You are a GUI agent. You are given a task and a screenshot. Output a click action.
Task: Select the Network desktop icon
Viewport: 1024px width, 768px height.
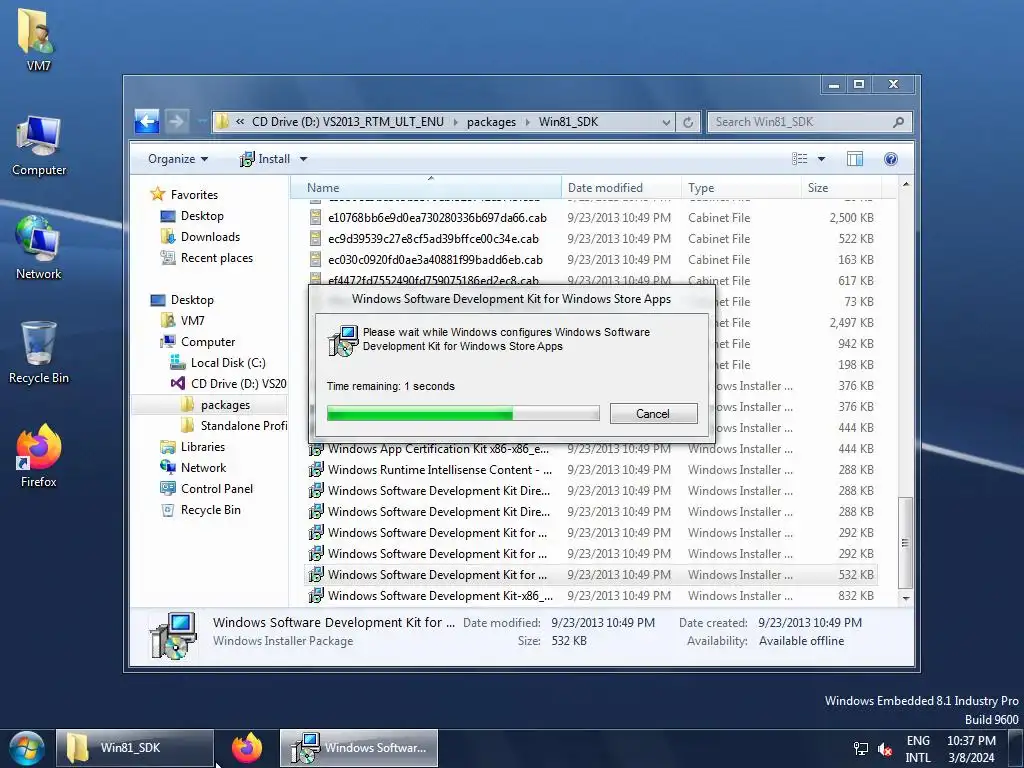(39, 248)
